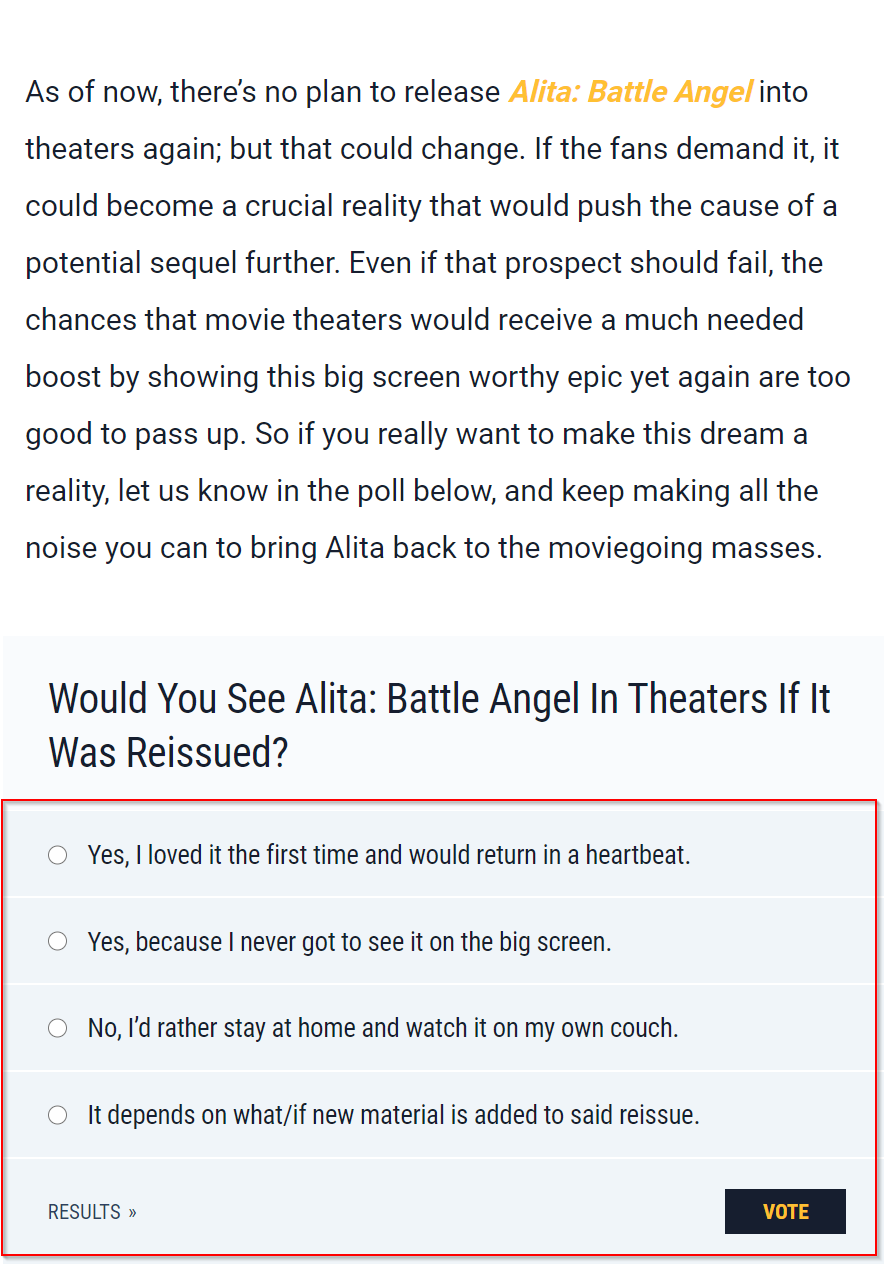Click the poll heading "Would You See Alita"

[439, 699]
